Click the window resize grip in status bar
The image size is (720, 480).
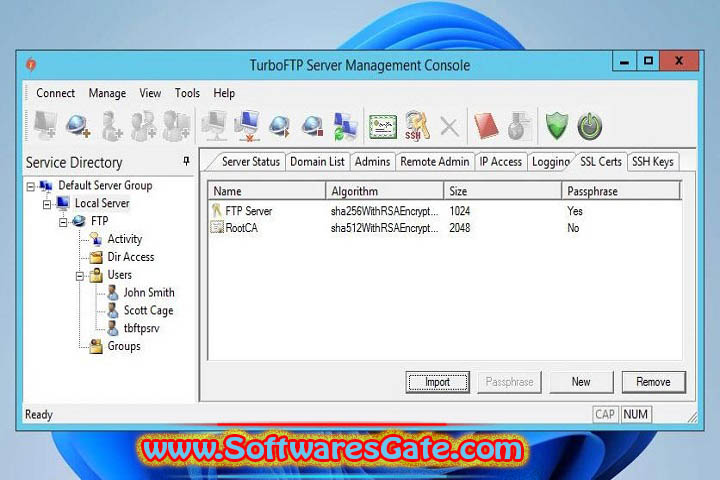pyautogui.click(x=692, y=417)
